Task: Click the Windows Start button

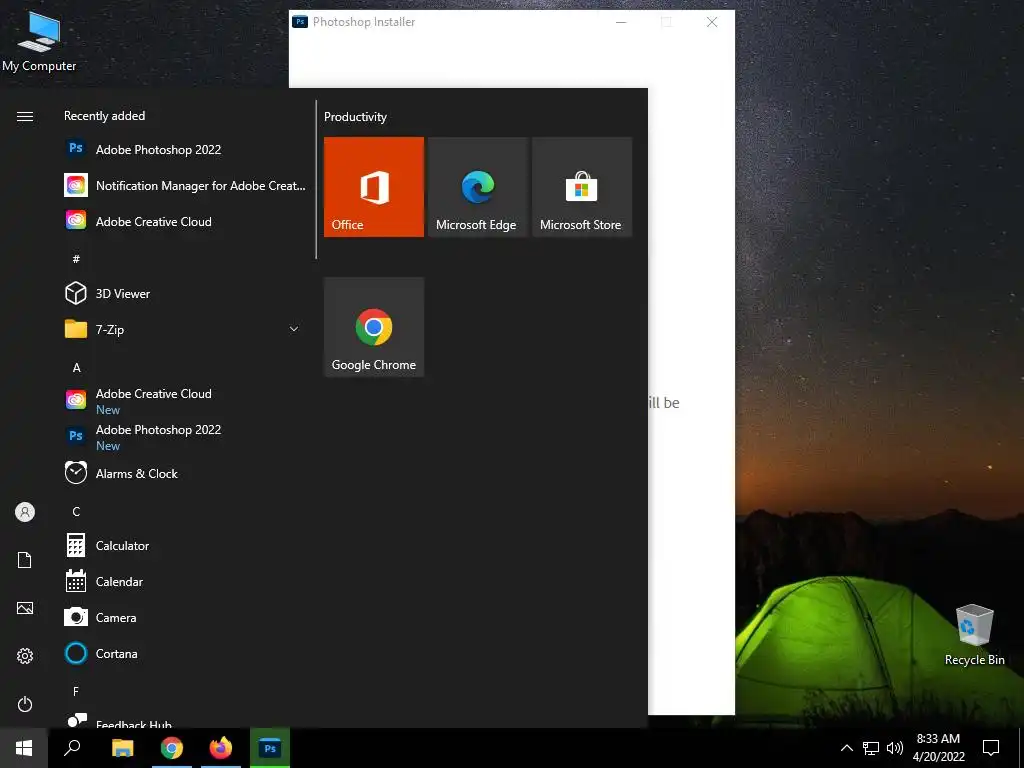Action: pyautogui.click(x=24, y=748)
